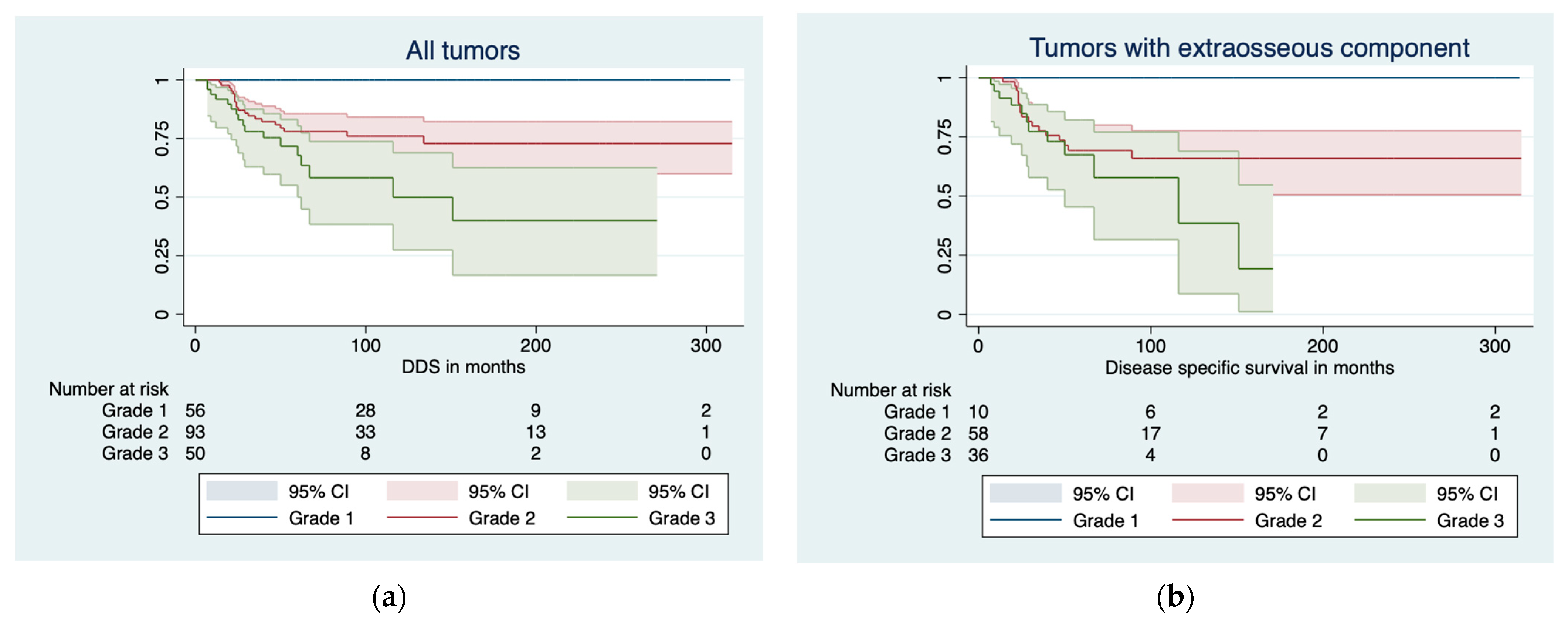Select the Grade 1 at-risk count 56
This screenshot has width=1568, height=623.
195,410
